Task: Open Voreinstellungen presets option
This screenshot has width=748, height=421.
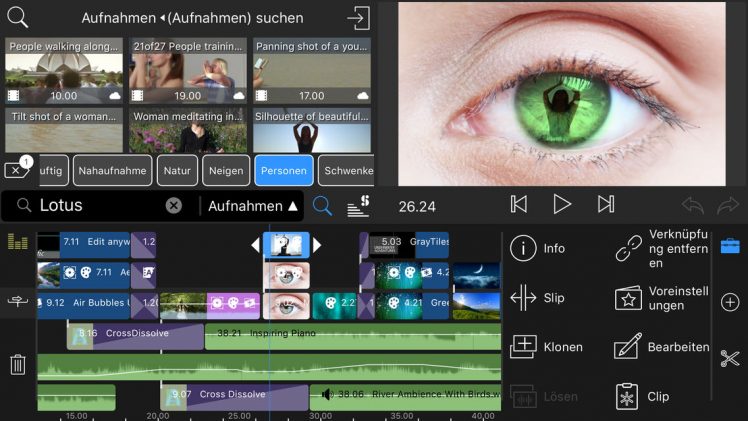Action: (662, 298)
